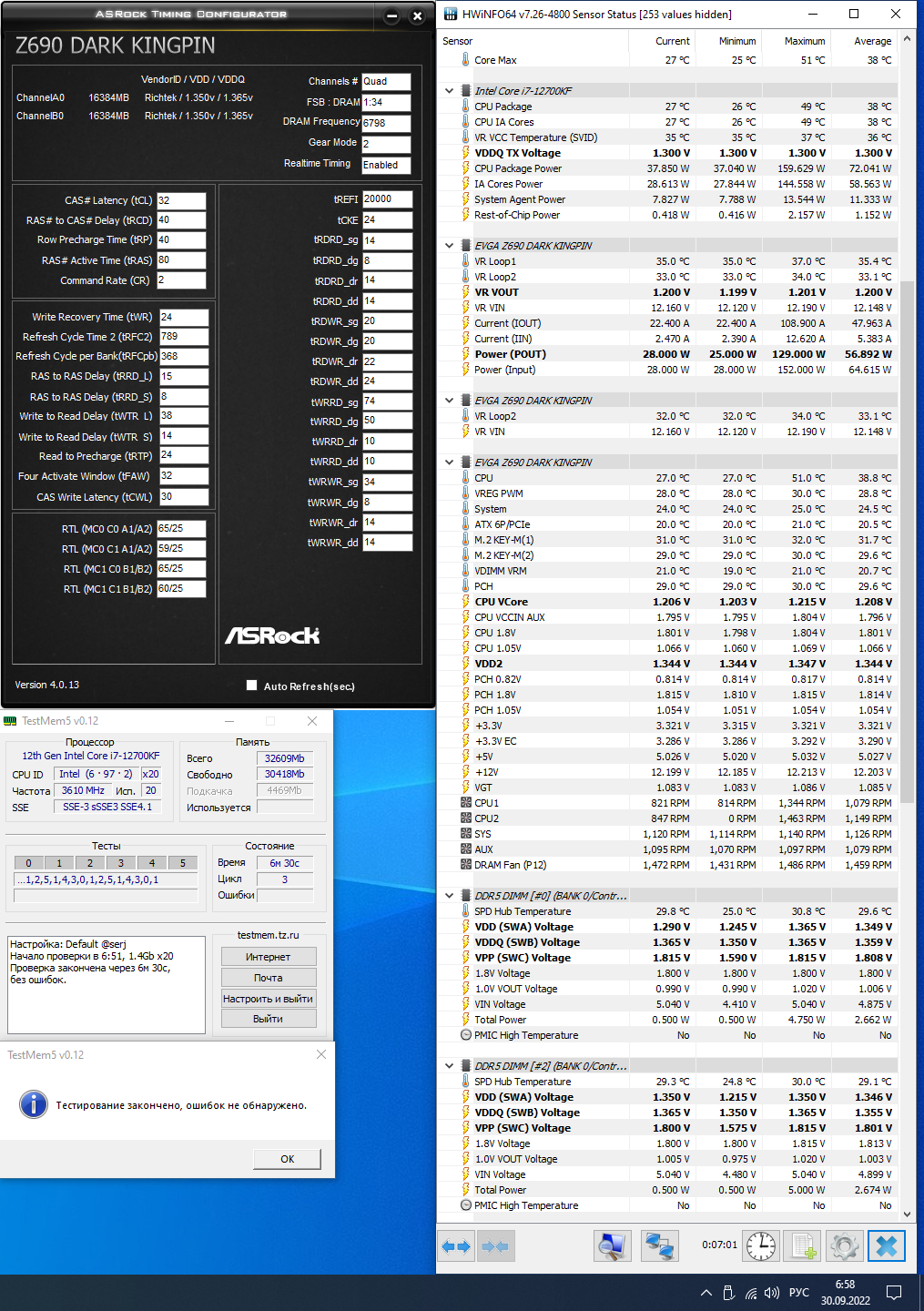Click lightning icon beside CPU VCore
This screenshot has width=924, height=1311.
click(x=466, y=602)
